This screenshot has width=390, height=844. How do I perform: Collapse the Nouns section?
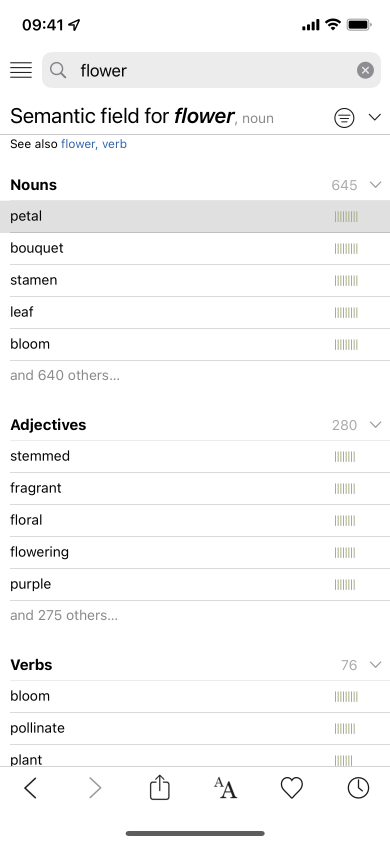pyautogui.click(x=375, y=185)
